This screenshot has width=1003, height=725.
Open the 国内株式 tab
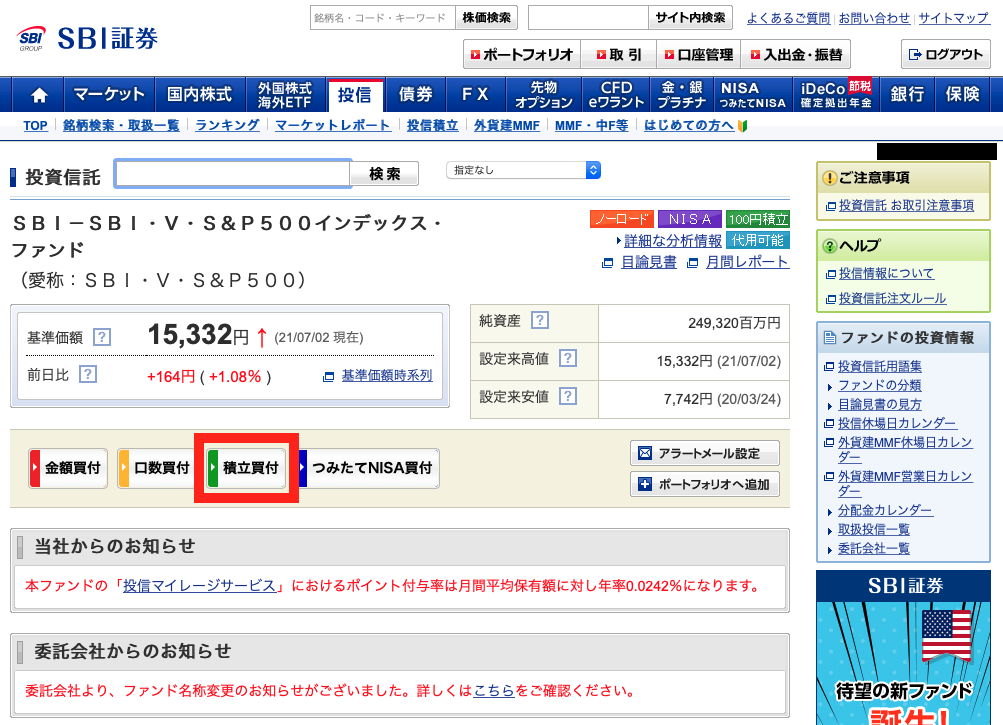point(200,95)
